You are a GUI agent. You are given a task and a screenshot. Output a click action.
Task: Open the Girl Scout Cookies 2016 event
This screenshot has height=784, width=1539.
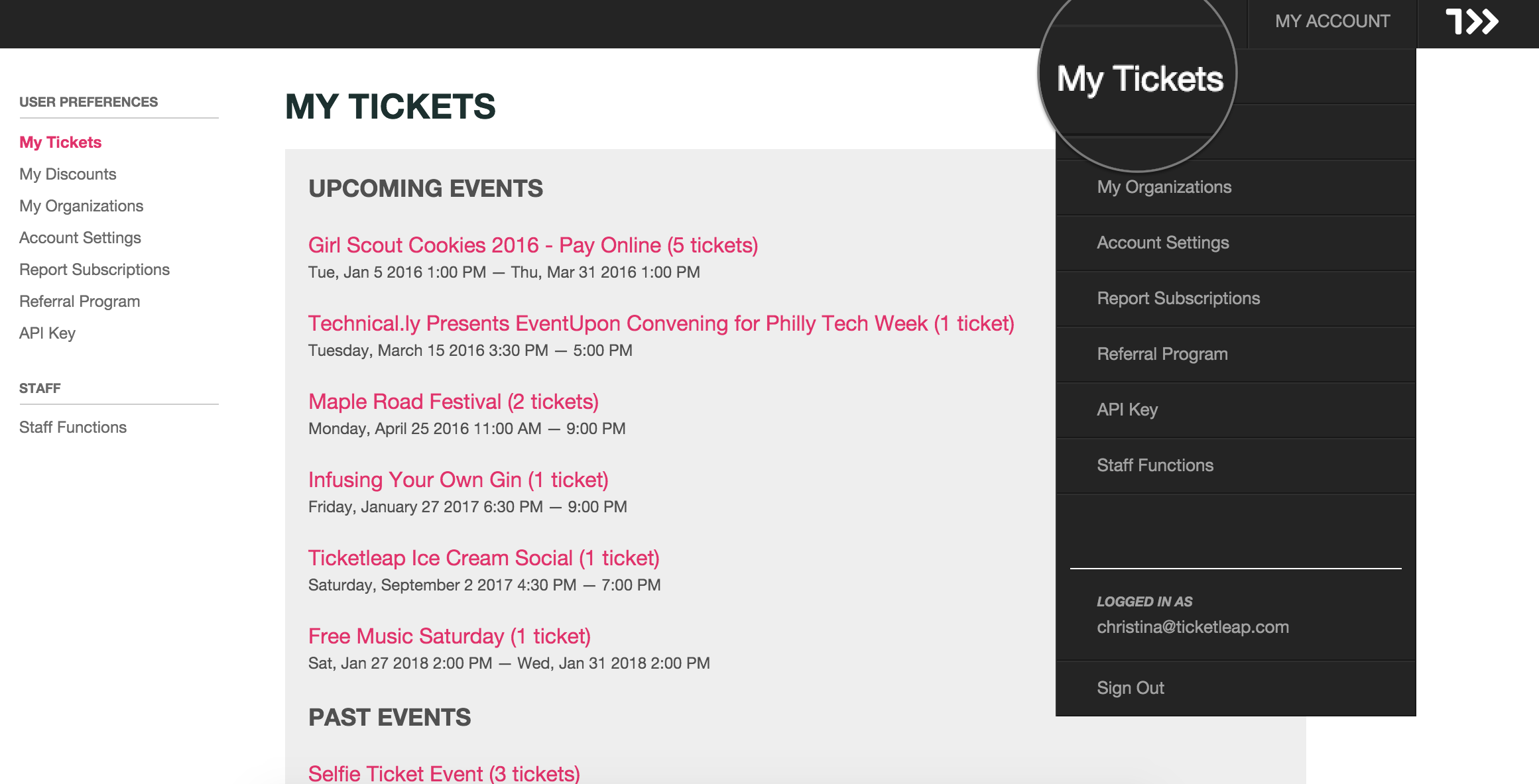coord(532,245)
